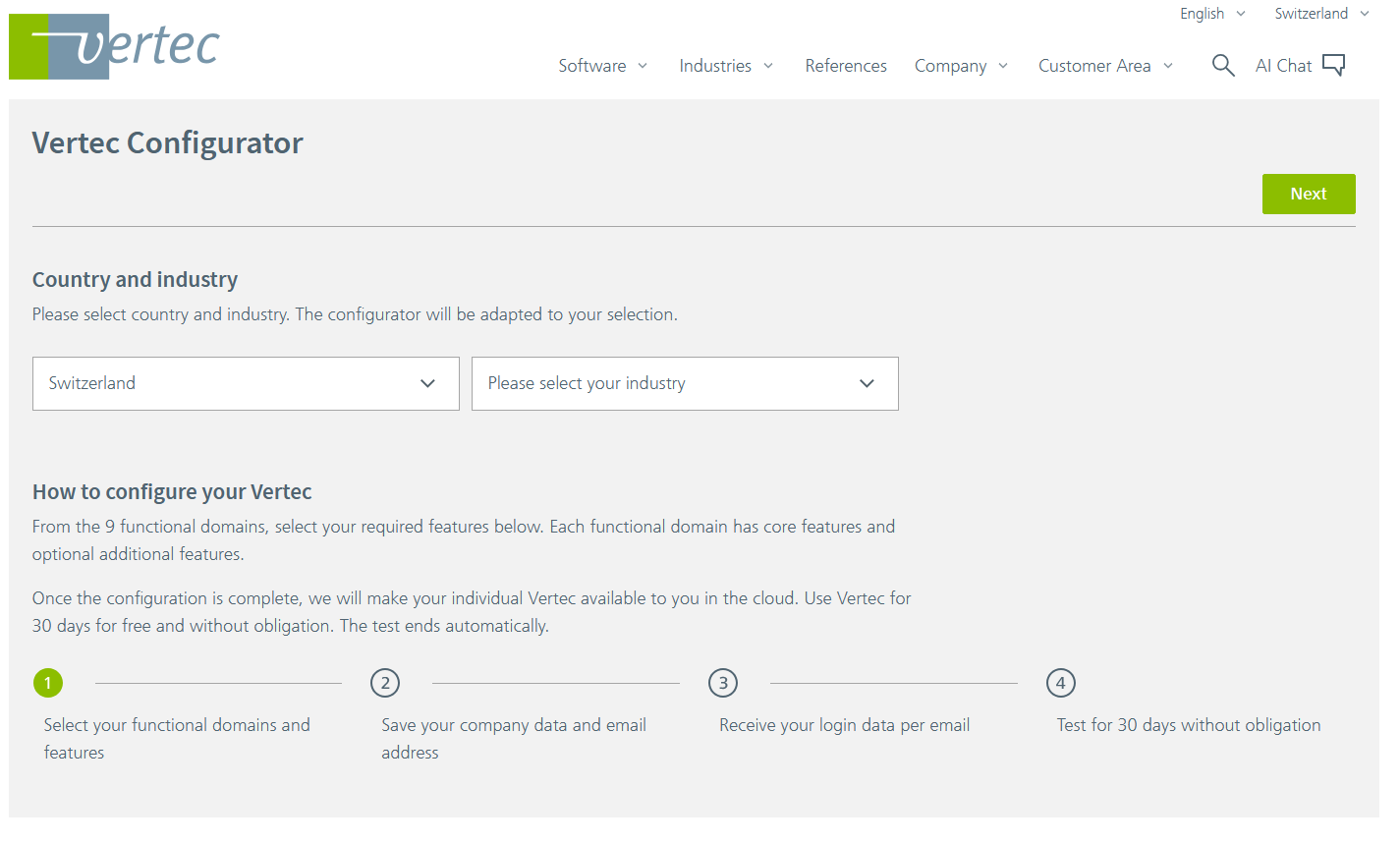1400x844 pixels.
Task: Click 'Receive your login data per email'
Action: (844, 725)
